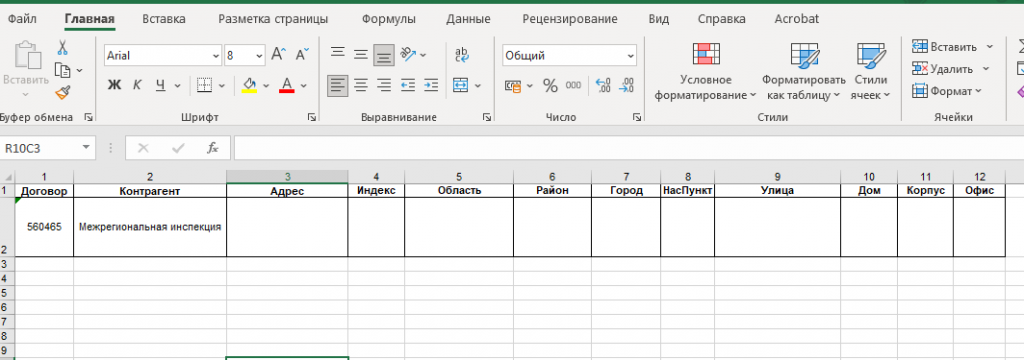Decrease indent icon

[408, 85]
